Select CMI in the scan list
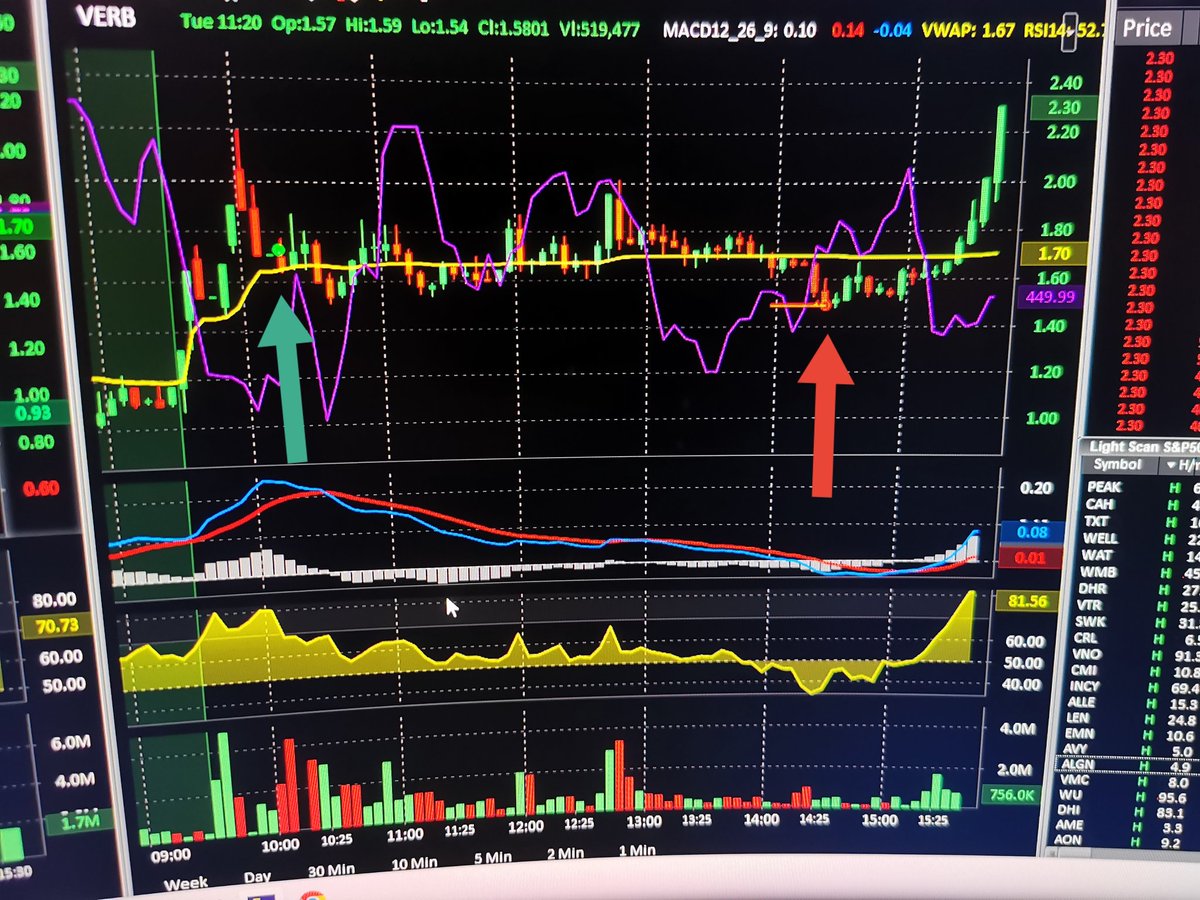Screen dimensions: 1200x900 coord(1084,670)
